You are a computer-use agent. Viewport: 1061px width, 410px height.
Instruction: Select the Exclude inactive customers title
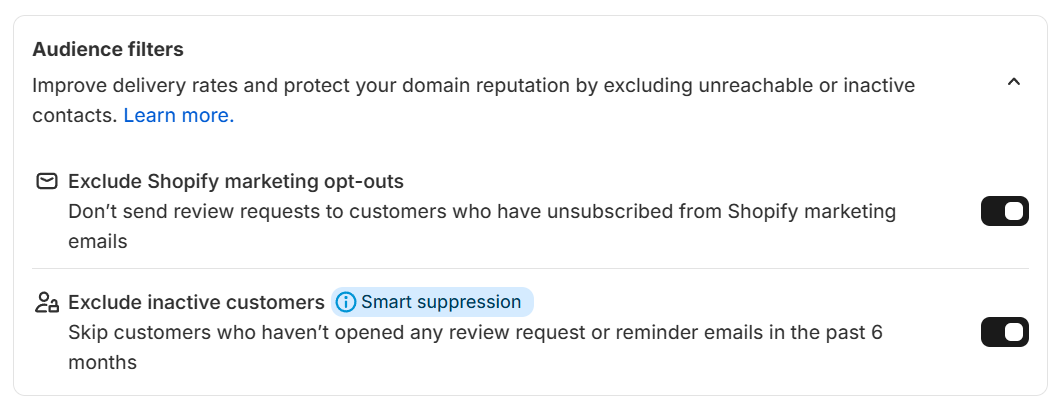click(196, 302)
